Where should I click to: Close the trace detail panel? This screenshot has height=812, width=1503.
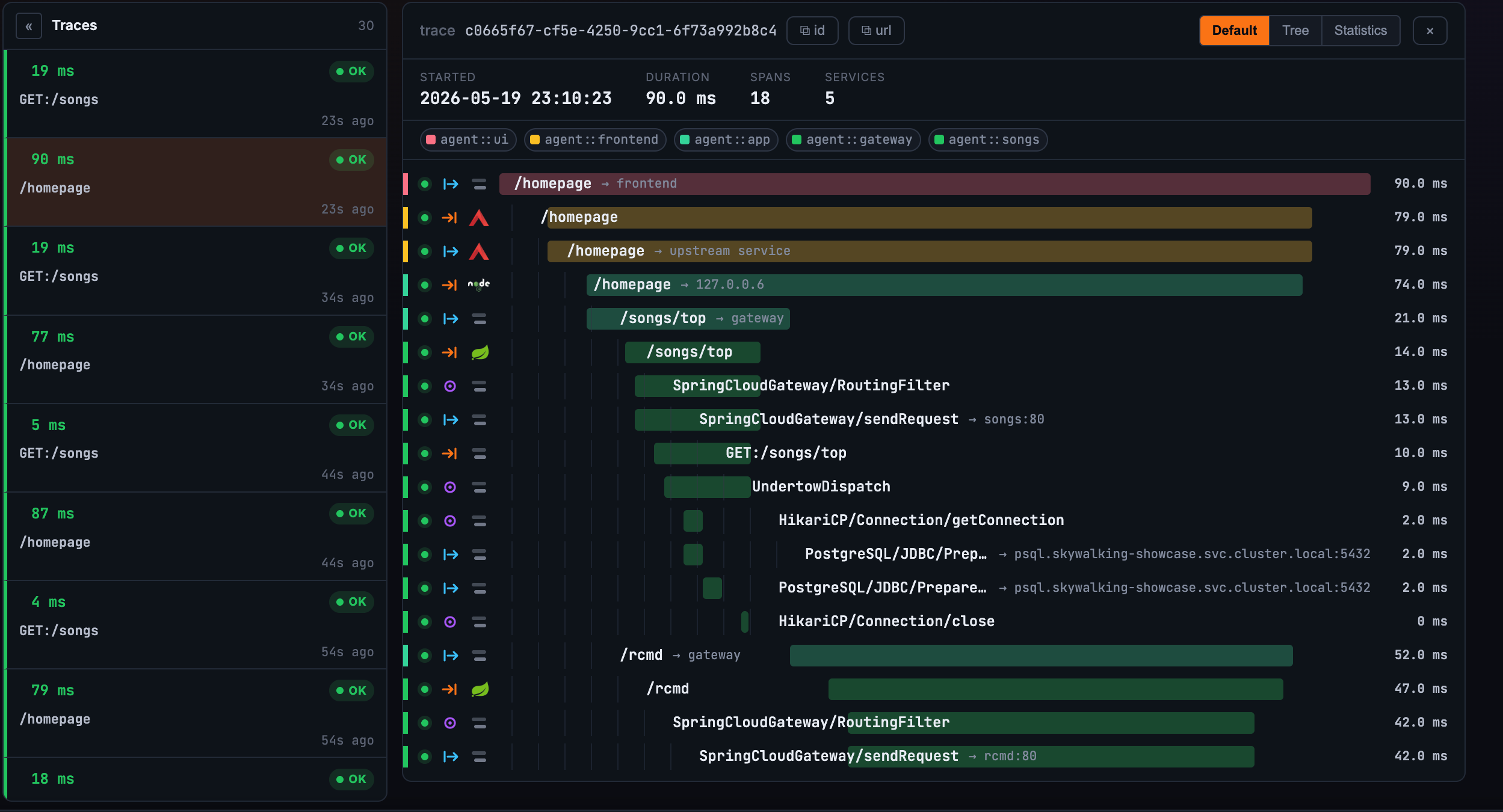pyautogui.click(x=1430, y=31)
